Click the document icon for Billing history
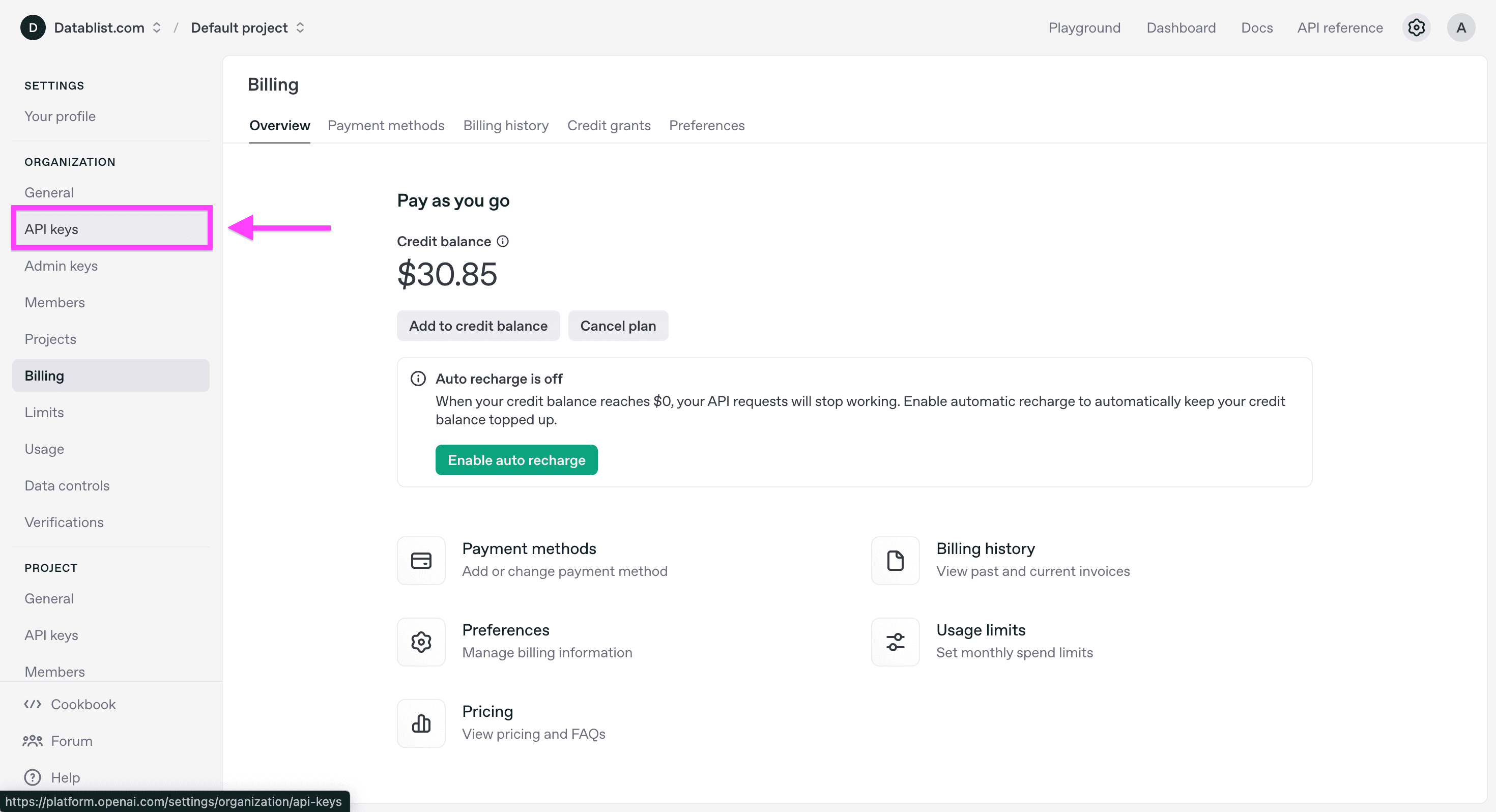 click(895, 560)
